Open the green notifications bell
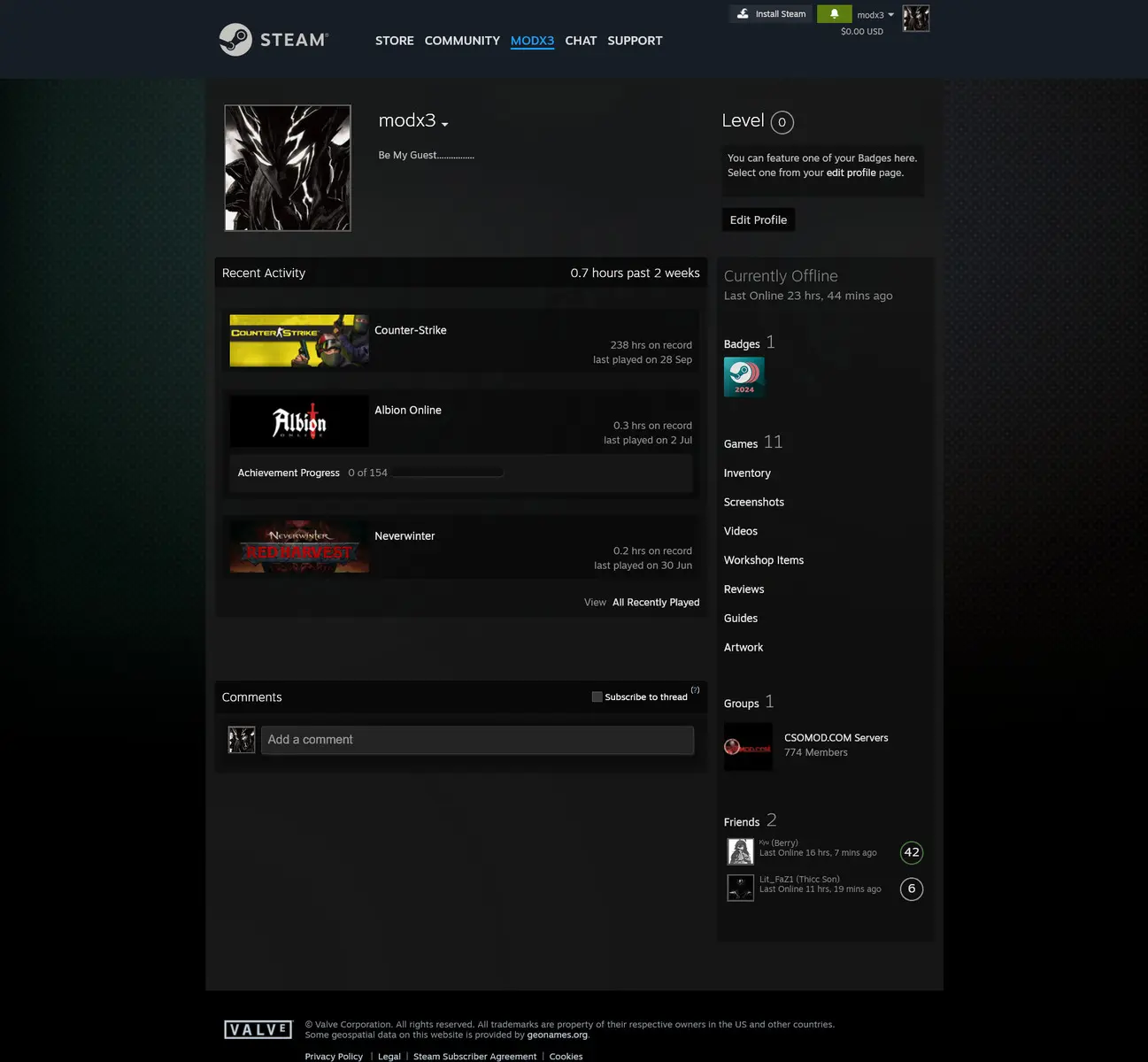The width and height of the screenshot is (1148, 1062). click(x=834, y=14)
